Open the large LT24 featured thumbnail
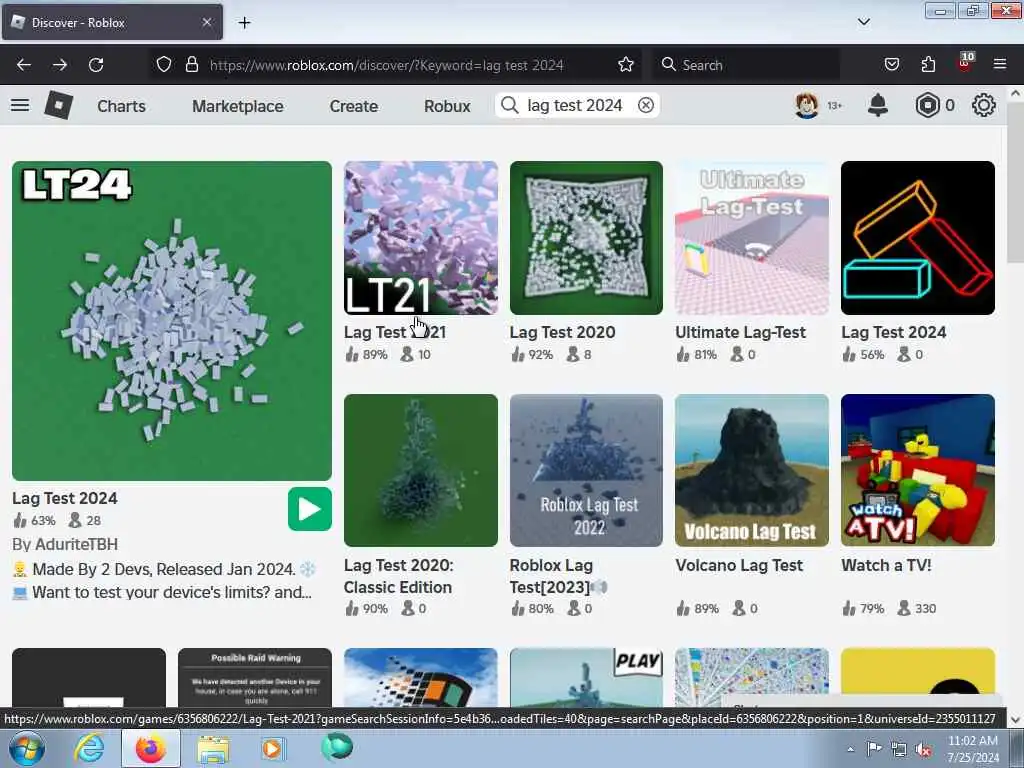 (x=172, y=321)
